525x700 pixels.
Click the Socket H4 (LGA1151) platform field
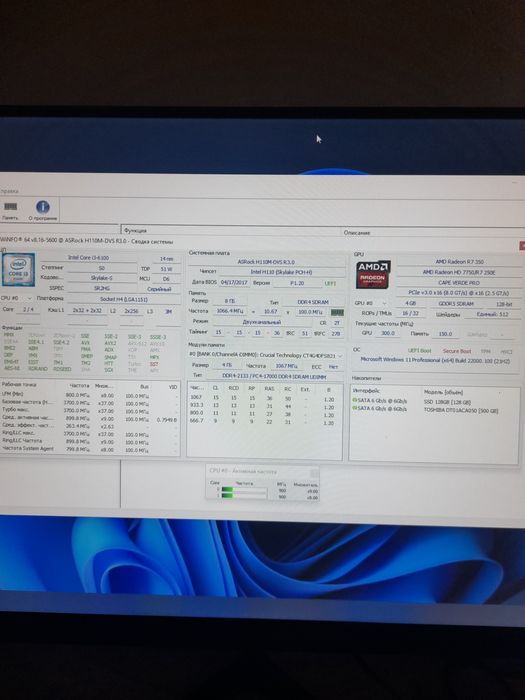(x=124, y=299)
